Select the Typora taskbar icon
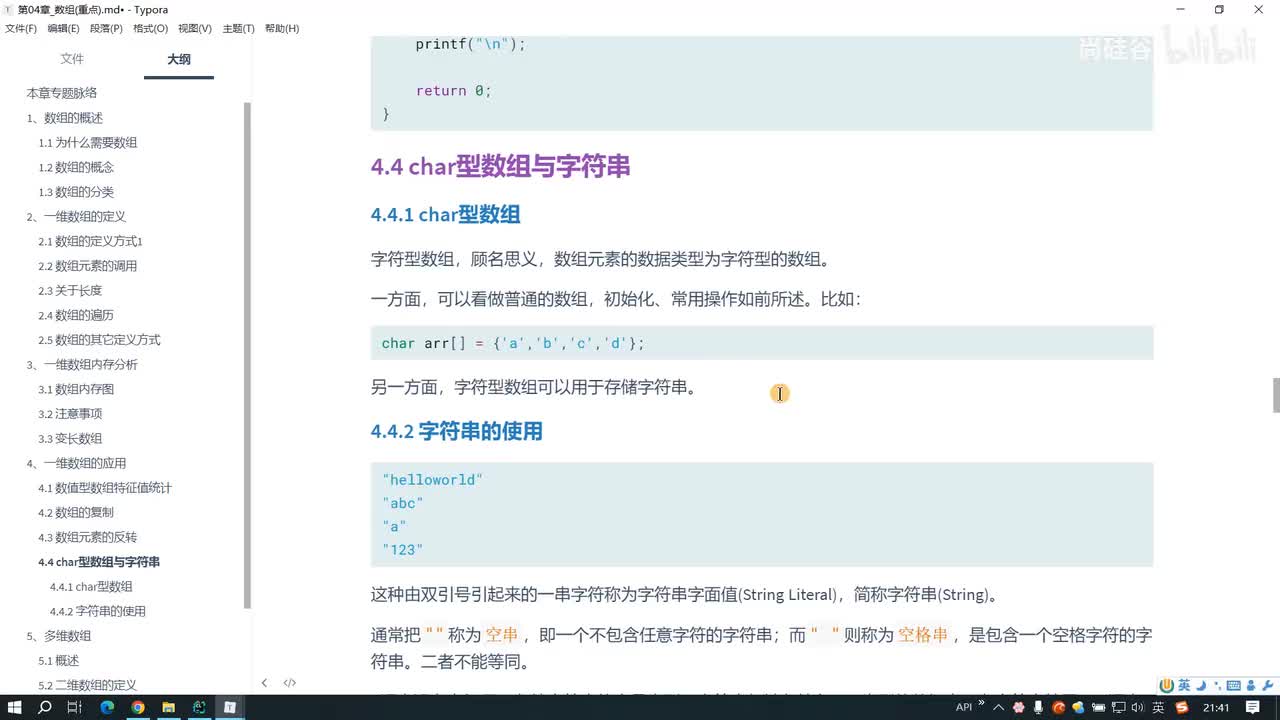 pos(230,707)
